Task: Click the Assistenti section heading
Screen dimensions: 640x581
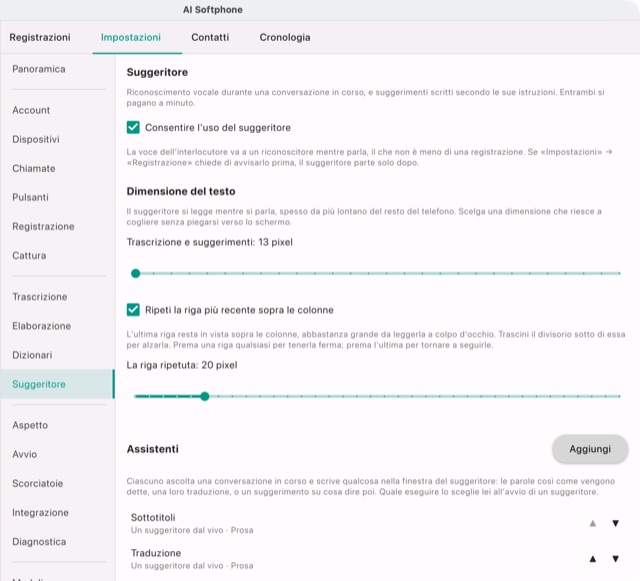Action: [153, 449]
